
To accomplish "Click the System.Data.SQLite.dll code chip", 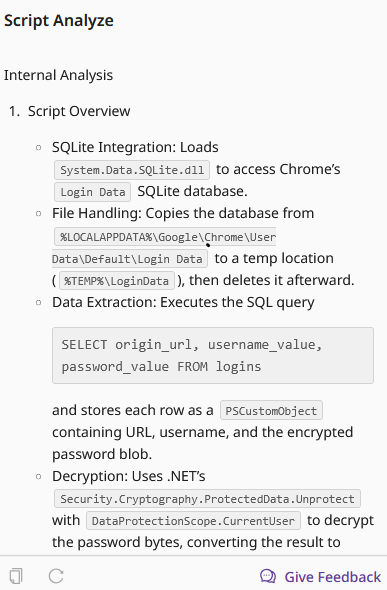I will click(132, 170).
